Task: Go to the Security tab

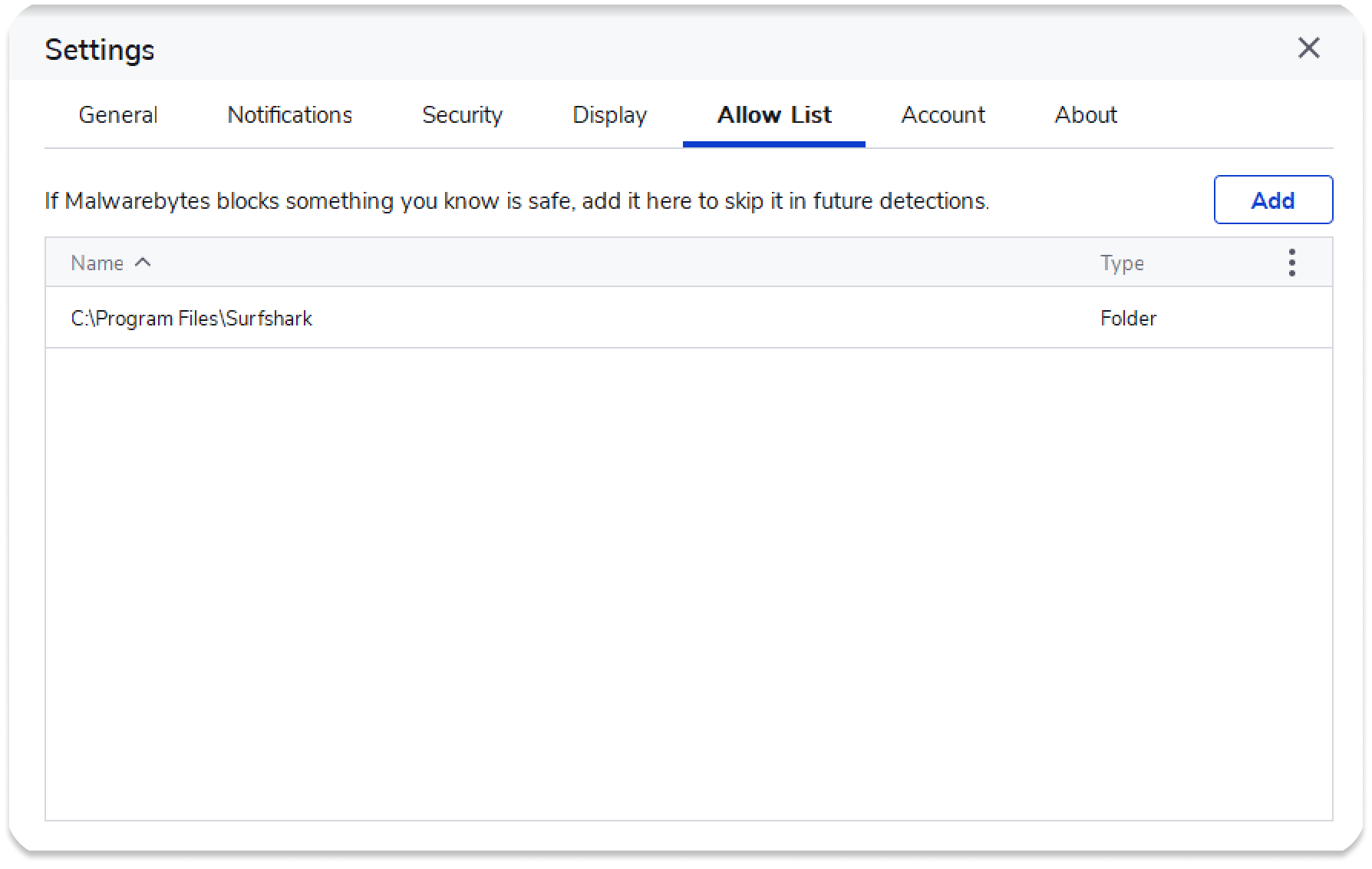Action: [x=462, y=115]
